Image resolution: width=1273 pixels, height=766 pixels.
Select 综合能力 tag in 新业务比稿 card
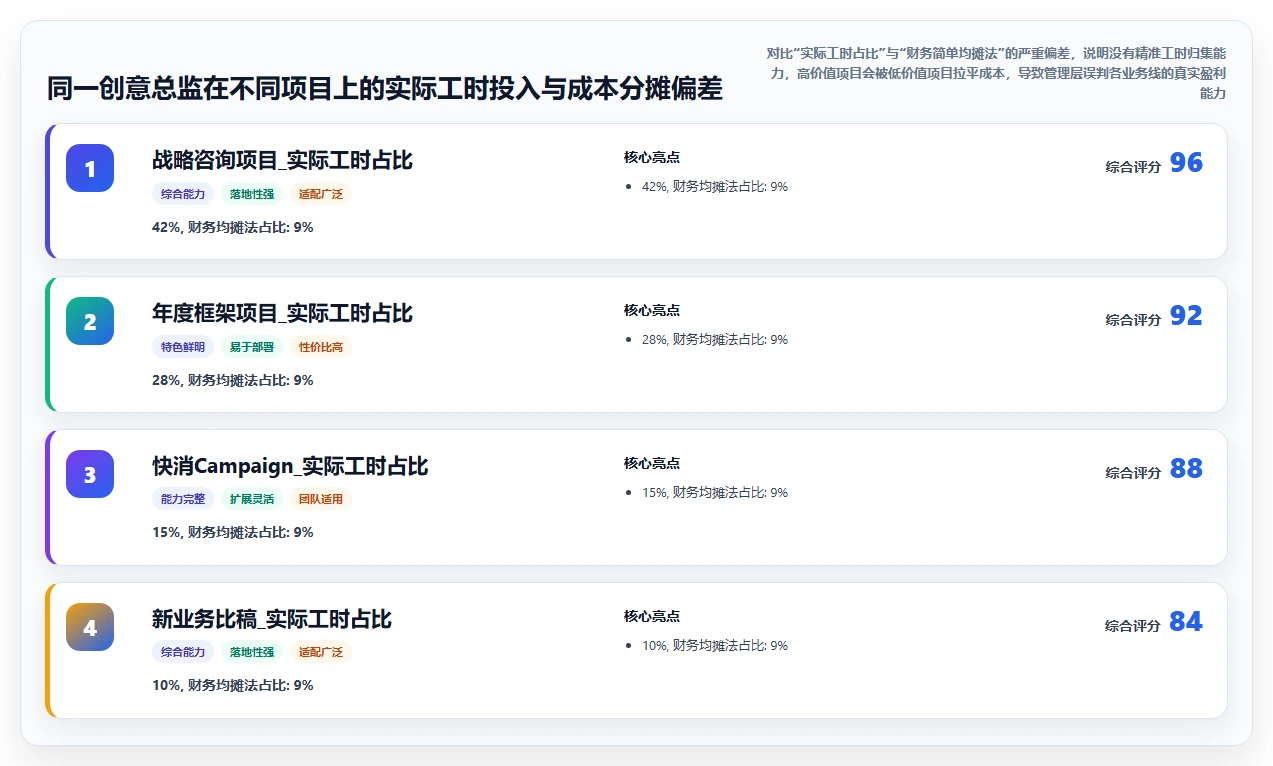tap(183, 652)
